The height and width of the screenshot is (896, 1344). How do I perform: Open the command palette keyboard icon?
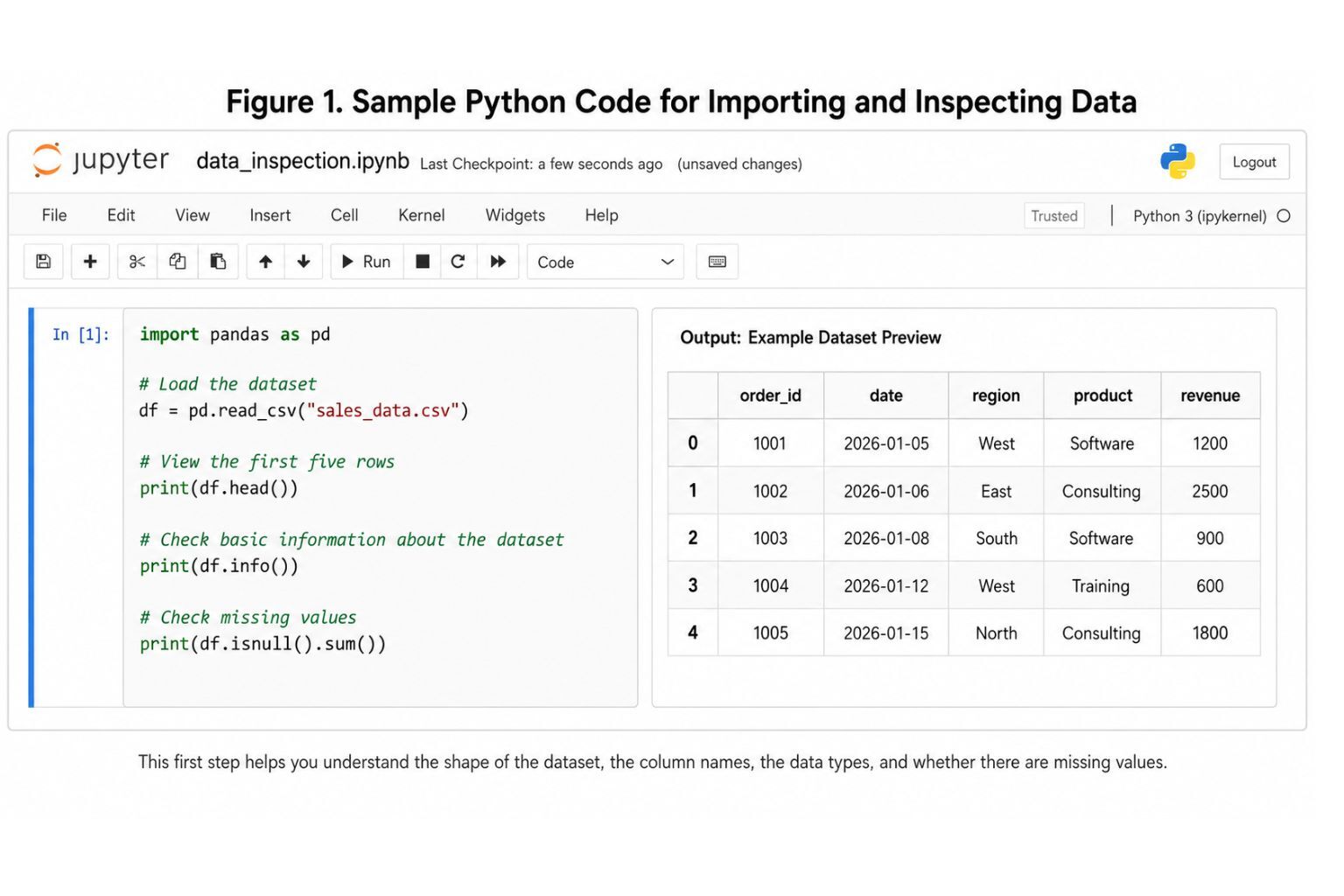pyautogui.click(x=717, y=262)
